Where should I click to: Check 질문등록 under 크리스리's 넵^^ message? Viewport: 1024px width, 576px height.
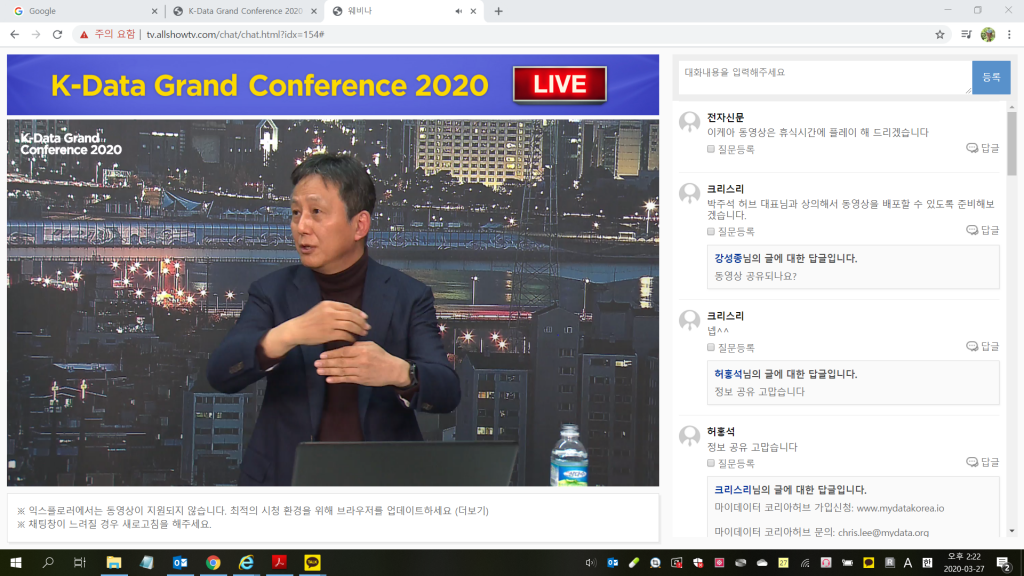[x=711, y=347]
